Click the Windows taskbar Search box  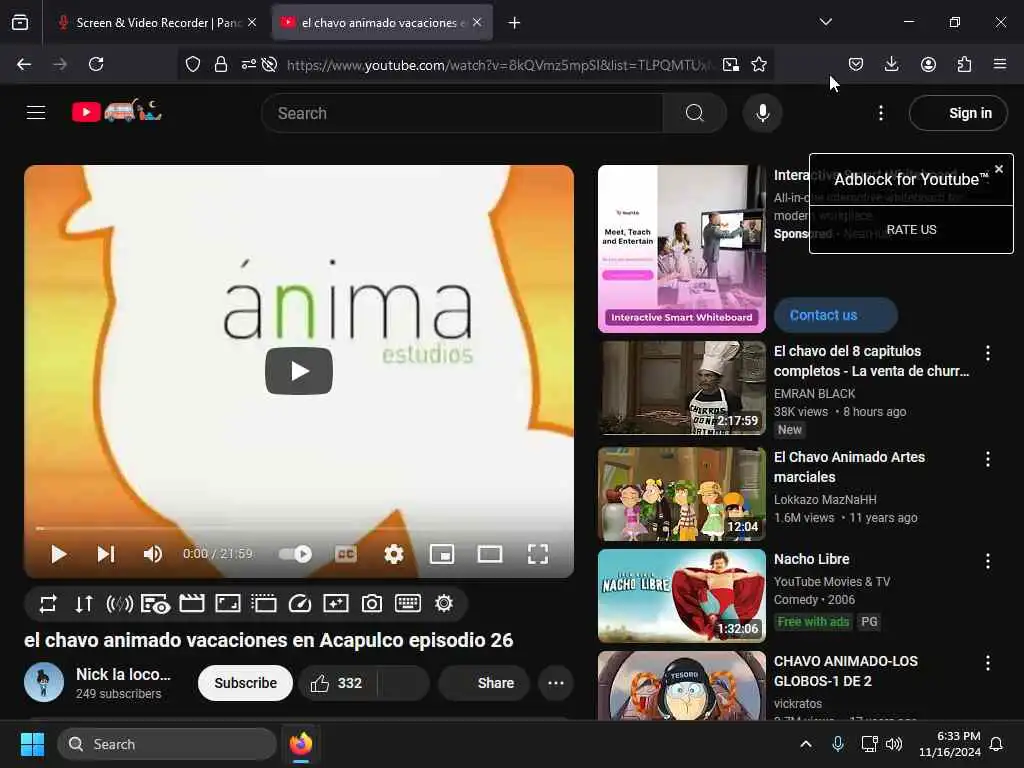click(x=167, y=744)
